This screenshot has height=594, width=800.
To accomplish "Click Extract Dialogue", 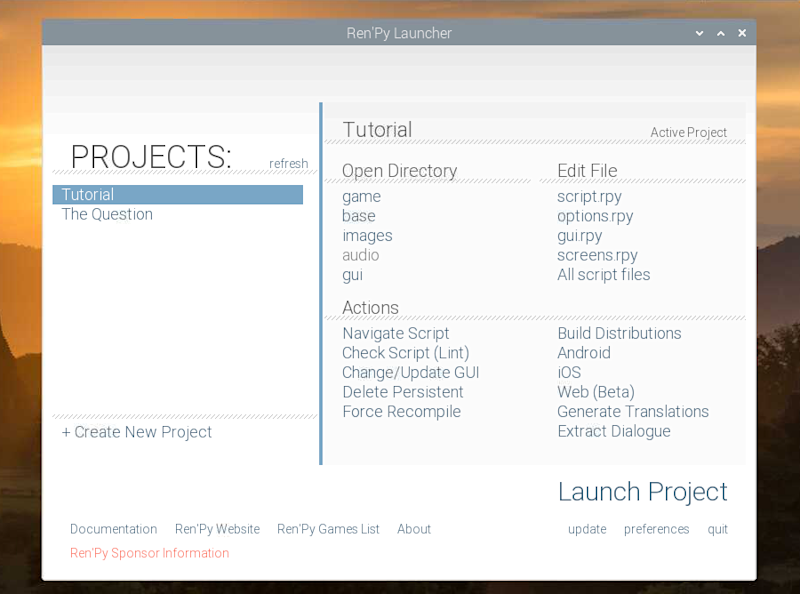I will click(614, 431).
